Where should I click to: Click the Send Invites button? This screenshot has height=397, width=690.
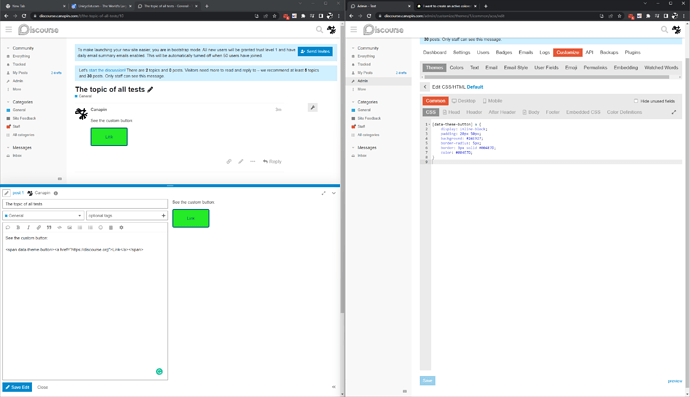(x=315, y=51)
